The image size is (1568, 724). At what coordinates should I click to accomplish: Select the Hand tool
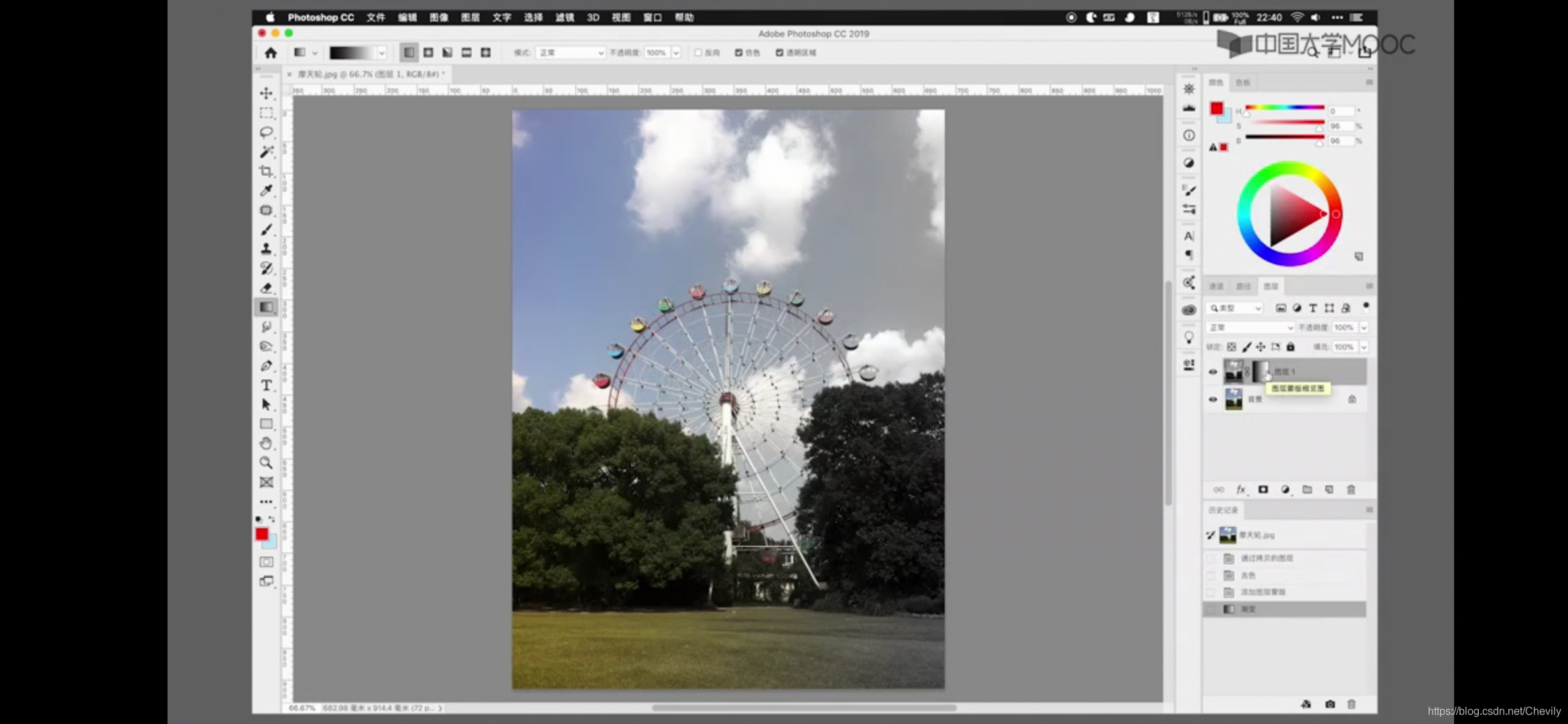266,443
